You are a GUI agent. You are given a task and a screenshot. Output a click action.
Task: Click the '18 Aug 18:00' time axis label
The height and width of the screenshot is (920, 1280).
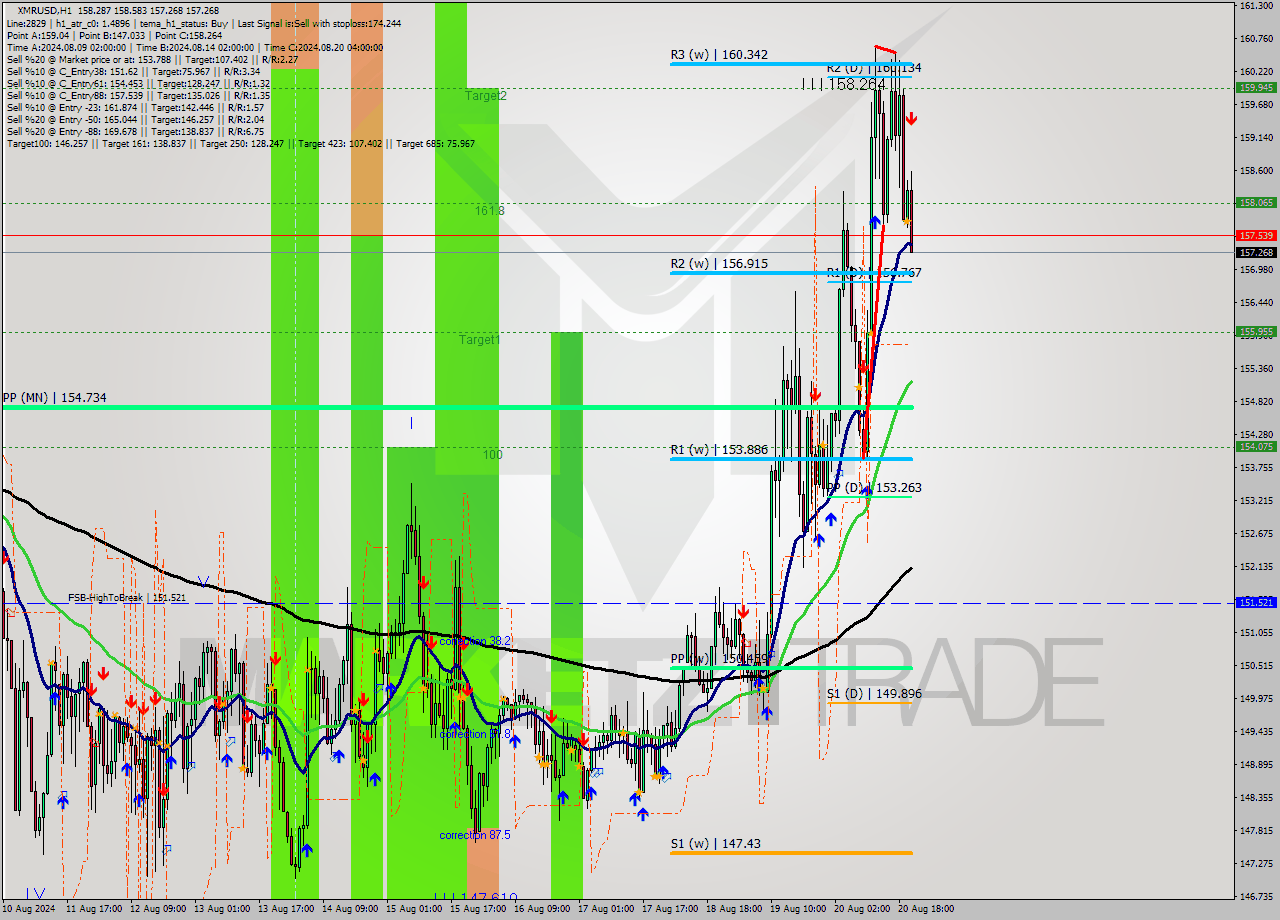tap(734, 909)
